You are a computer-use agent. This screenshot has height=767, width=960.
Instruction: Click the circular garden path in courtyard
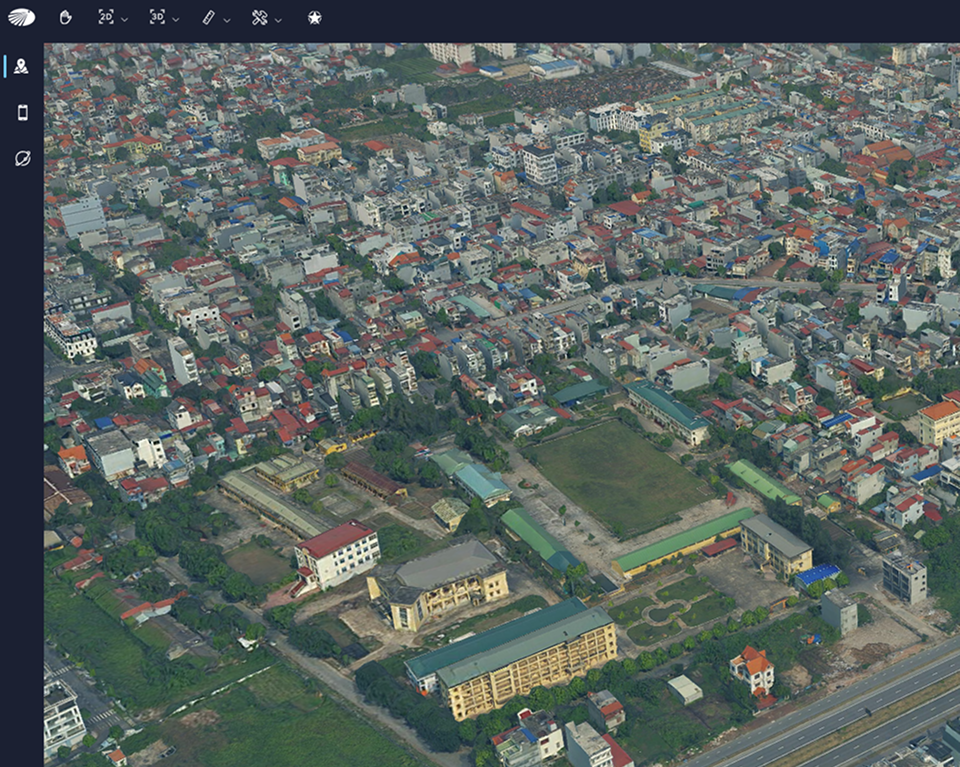coord(668,611)
